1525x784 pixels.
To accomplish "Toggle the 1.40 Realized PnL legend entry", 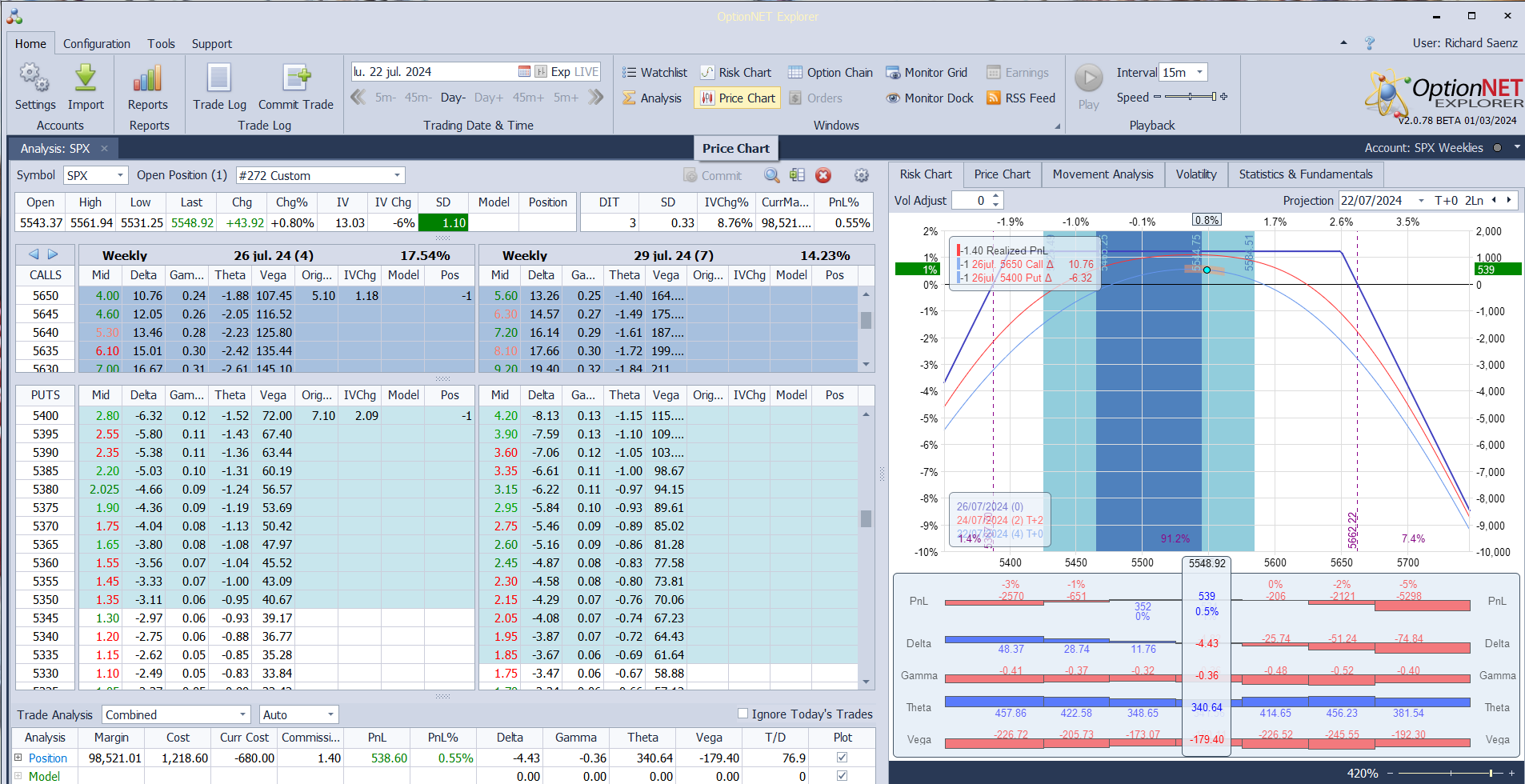I will [x=1002, y=250].
